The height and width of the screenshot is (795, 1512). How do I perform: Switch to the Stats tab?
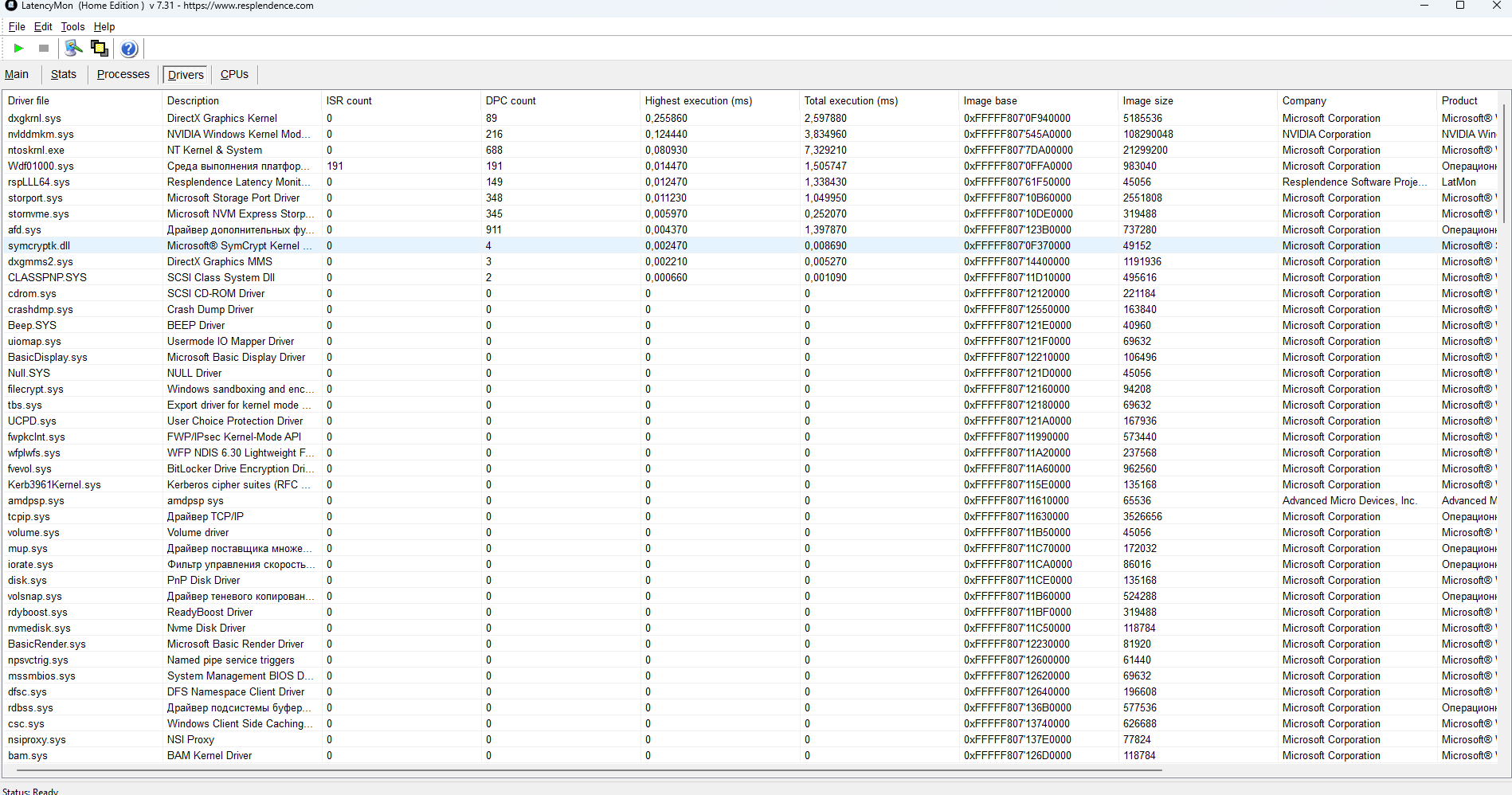64,74
